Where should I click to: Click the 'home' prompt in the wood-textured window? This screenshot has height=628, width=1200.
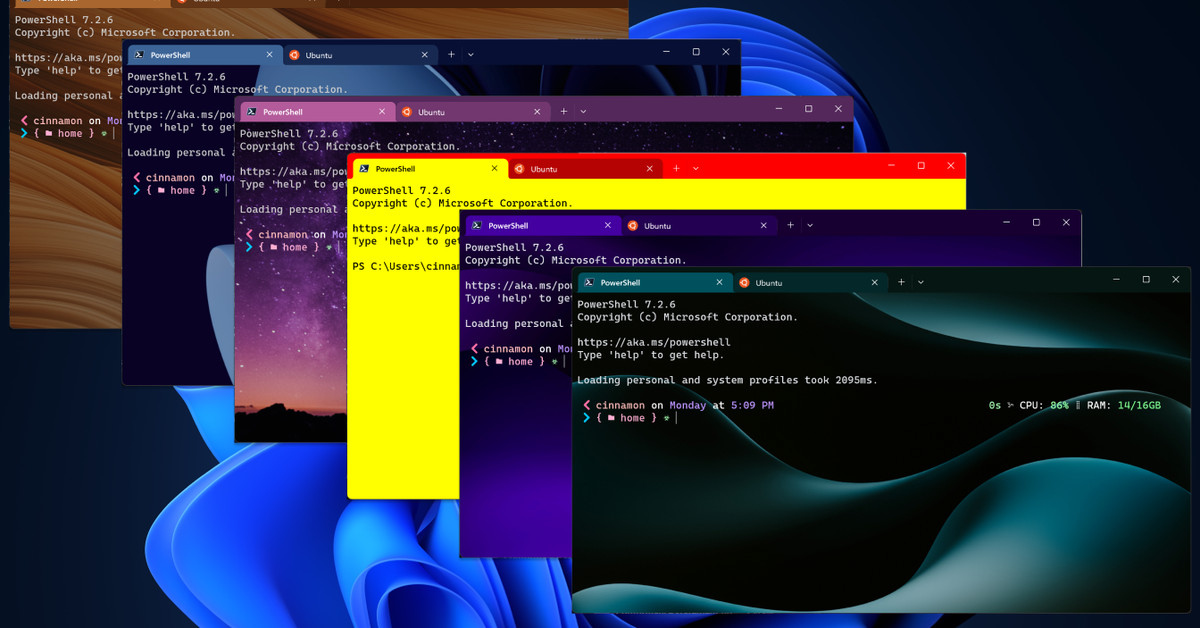coord(70,133)
